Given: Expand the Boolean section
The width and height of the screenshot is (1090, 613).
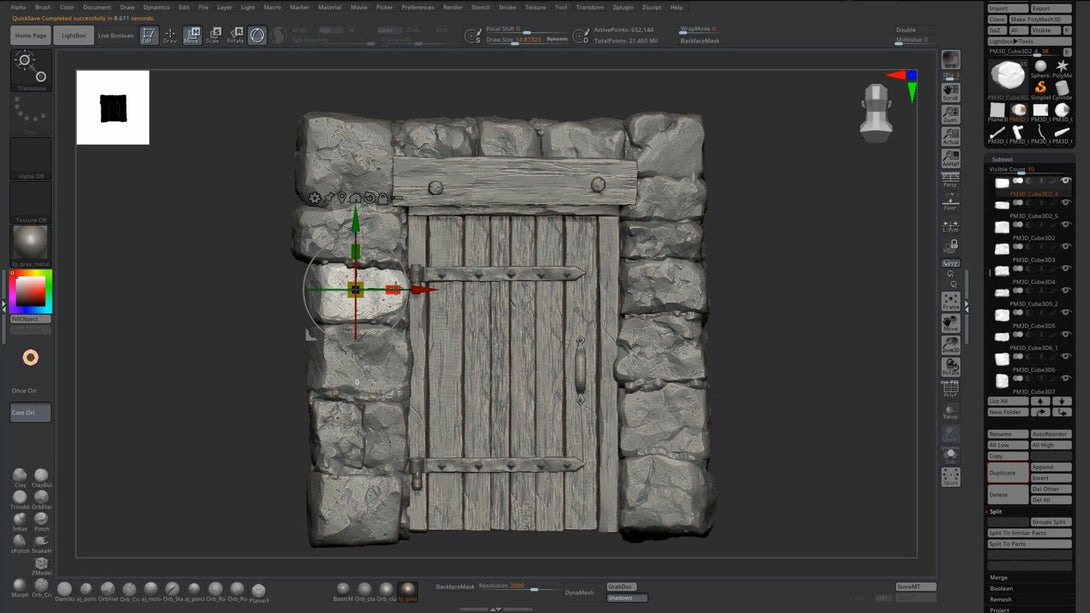Looking at the screenshot, I should point(1002,589).
